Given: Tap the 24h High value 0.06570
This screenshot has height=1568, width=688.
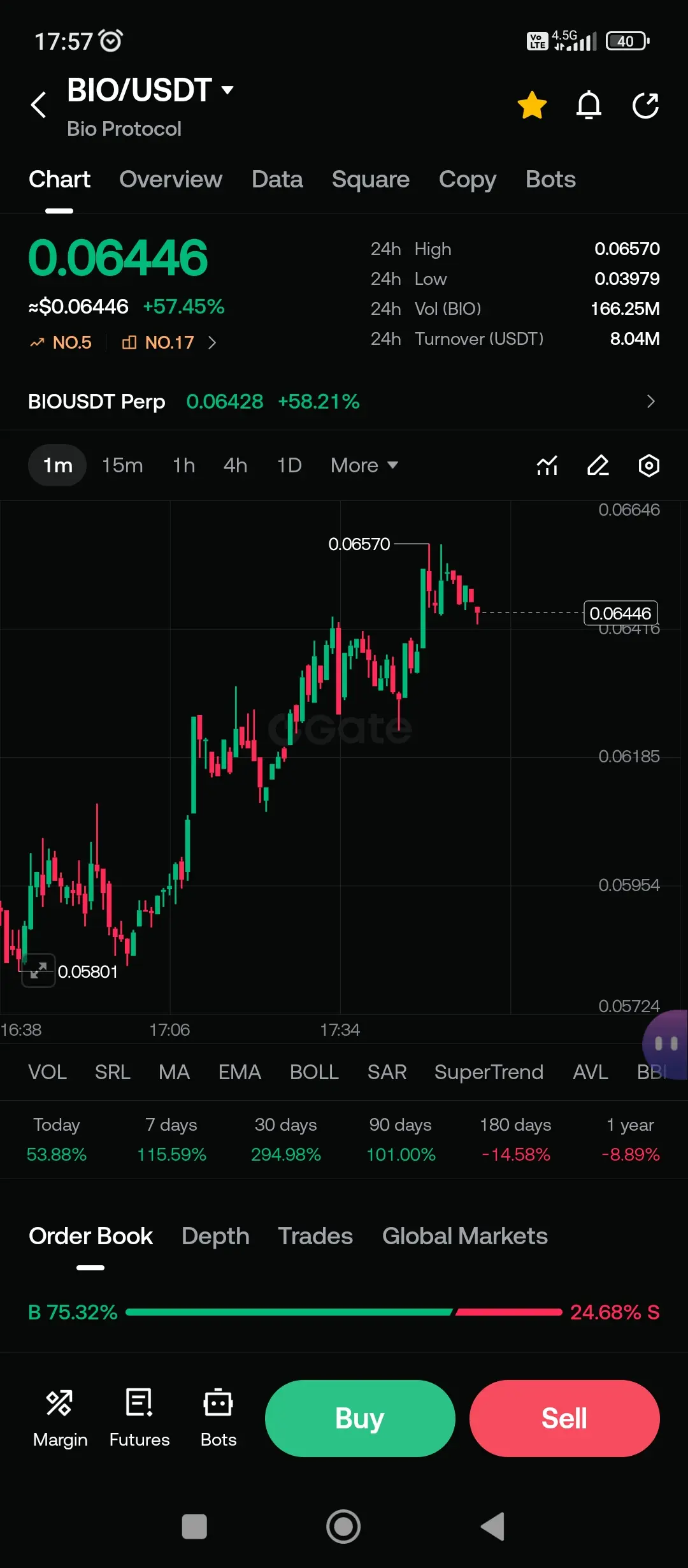Looking at the screenshot, I should pos(627,249).
